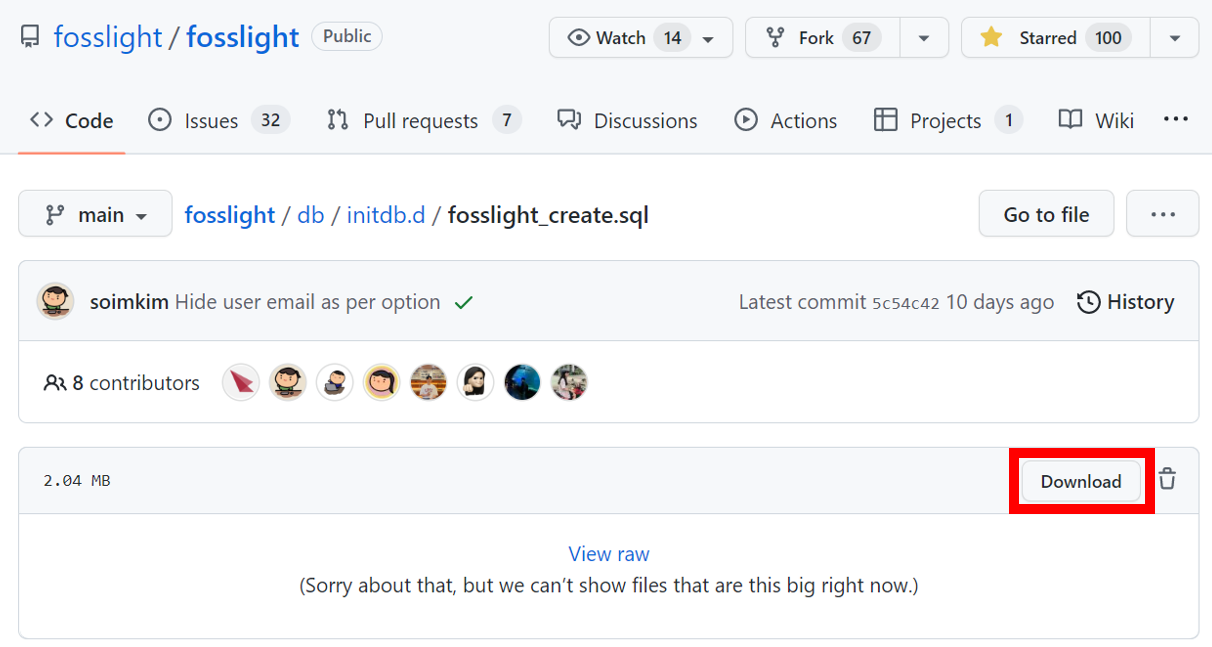Click the View raw link
The image size is (1212, 647).
(x=609, y=554)
